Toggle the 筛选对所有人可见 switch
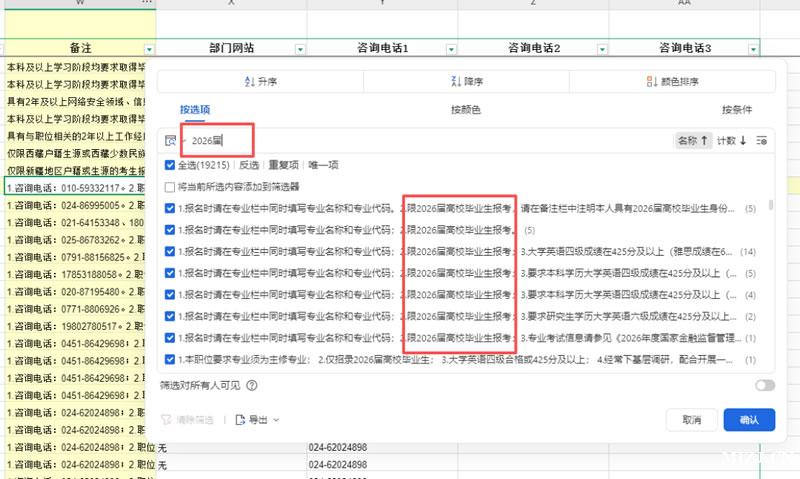Image resolution: width=800 pixels, height=479 pixels. (765, 385)
